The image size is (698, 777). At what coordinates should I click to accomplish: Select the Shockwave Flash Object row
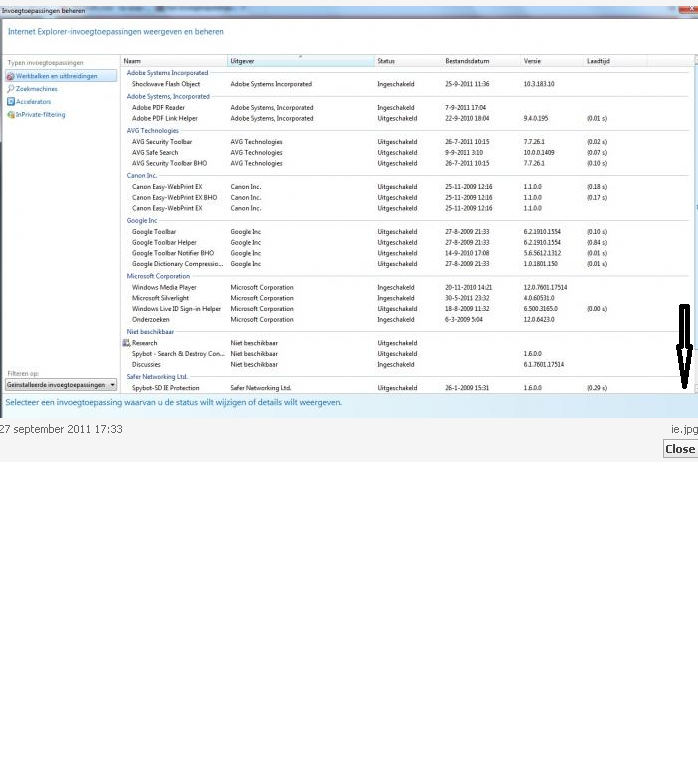click(406, 84)
